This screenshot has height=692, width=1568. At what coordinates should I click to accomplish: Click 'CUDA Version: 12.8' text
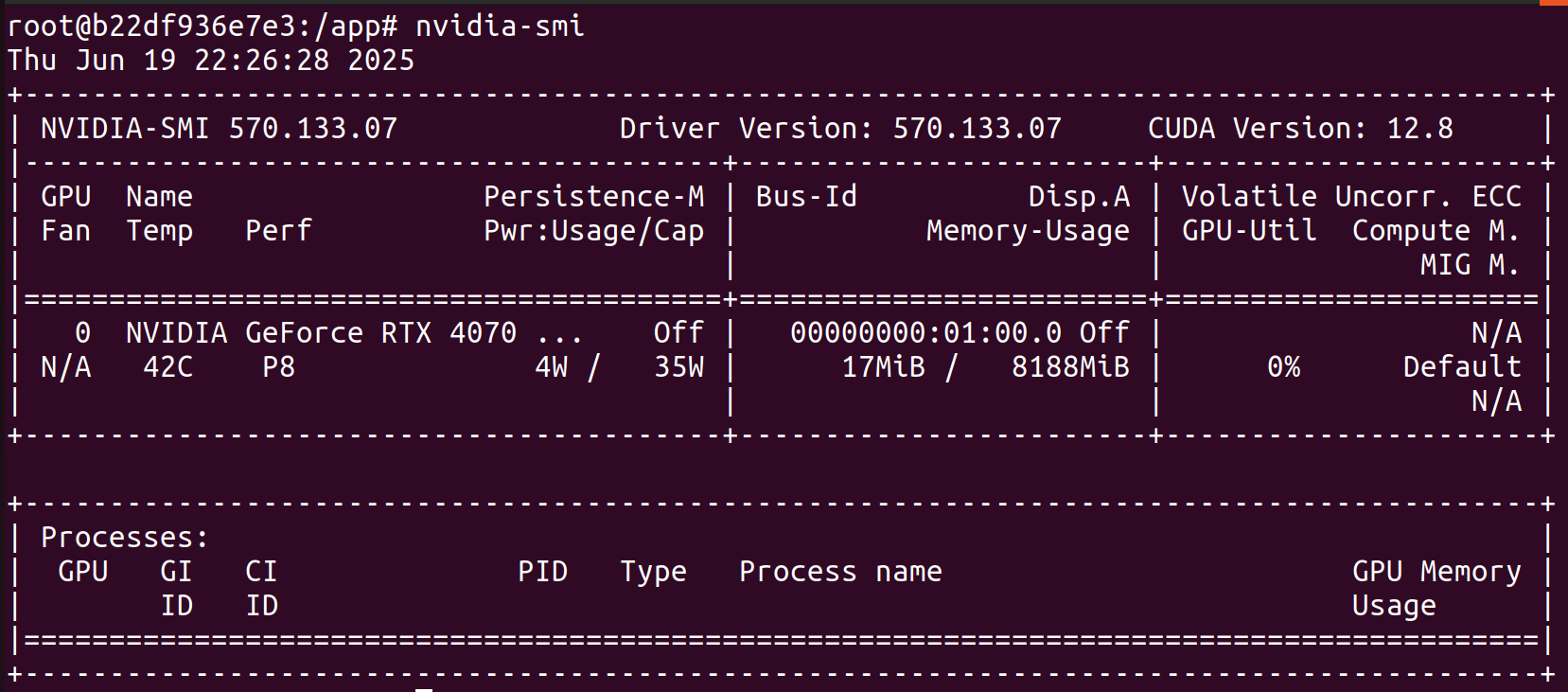coord(1300,128)
